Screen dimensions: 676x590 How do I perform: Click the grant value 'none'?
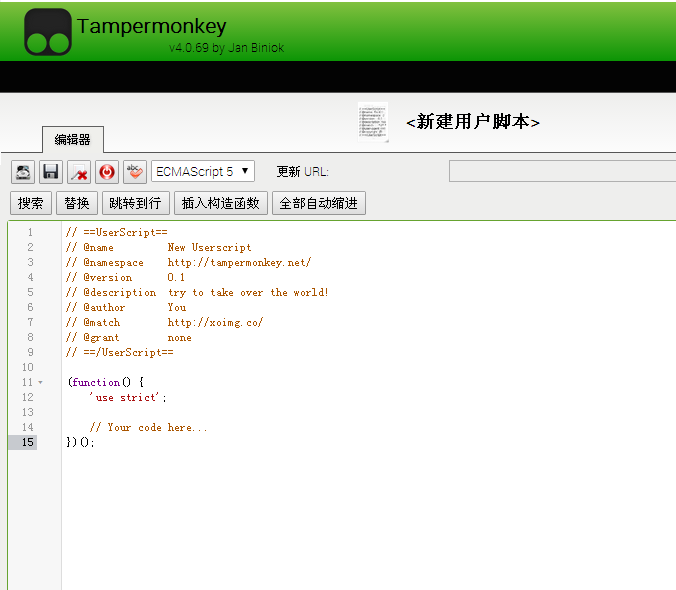coord(179,337)
